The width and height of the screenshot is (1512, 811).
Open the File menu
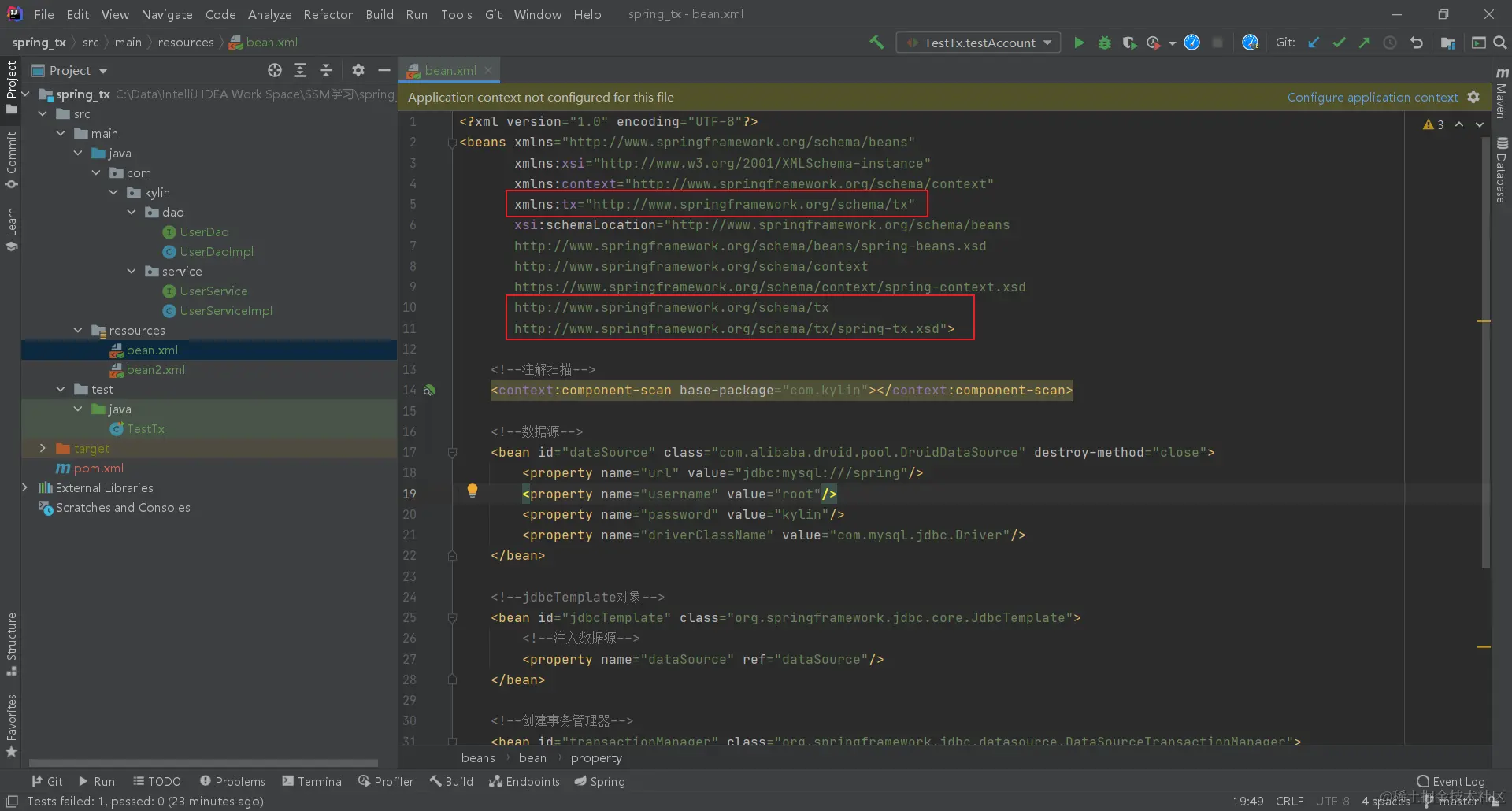point(44,14)
